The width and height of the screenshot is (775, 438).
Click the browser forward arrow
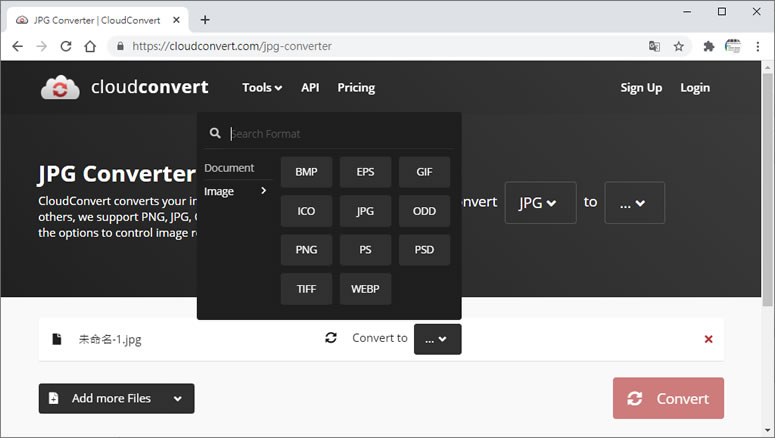point(42,46)
